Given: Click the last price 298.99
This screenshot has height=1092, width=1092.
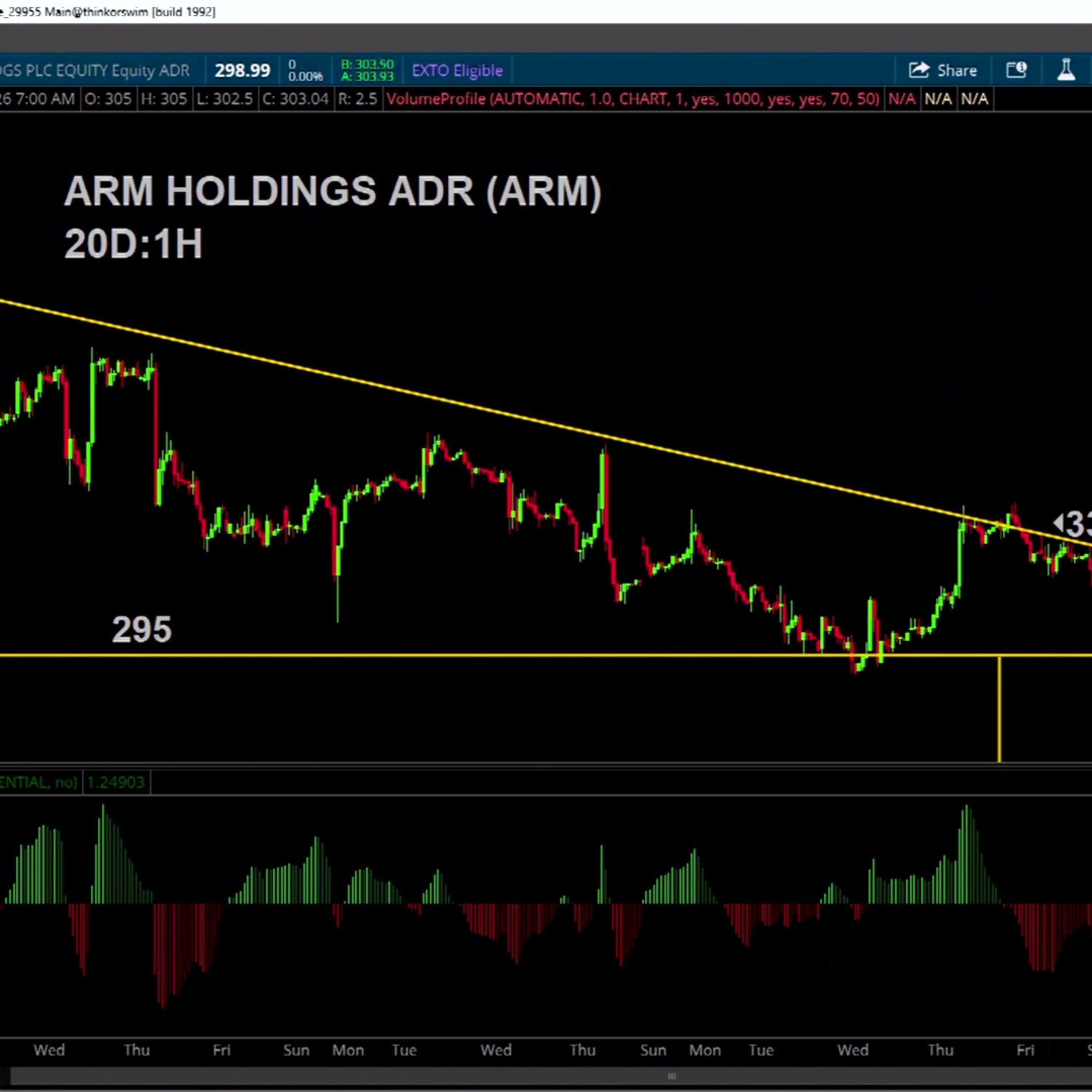Looking at the screenshot, I should [x=242, y=71].
